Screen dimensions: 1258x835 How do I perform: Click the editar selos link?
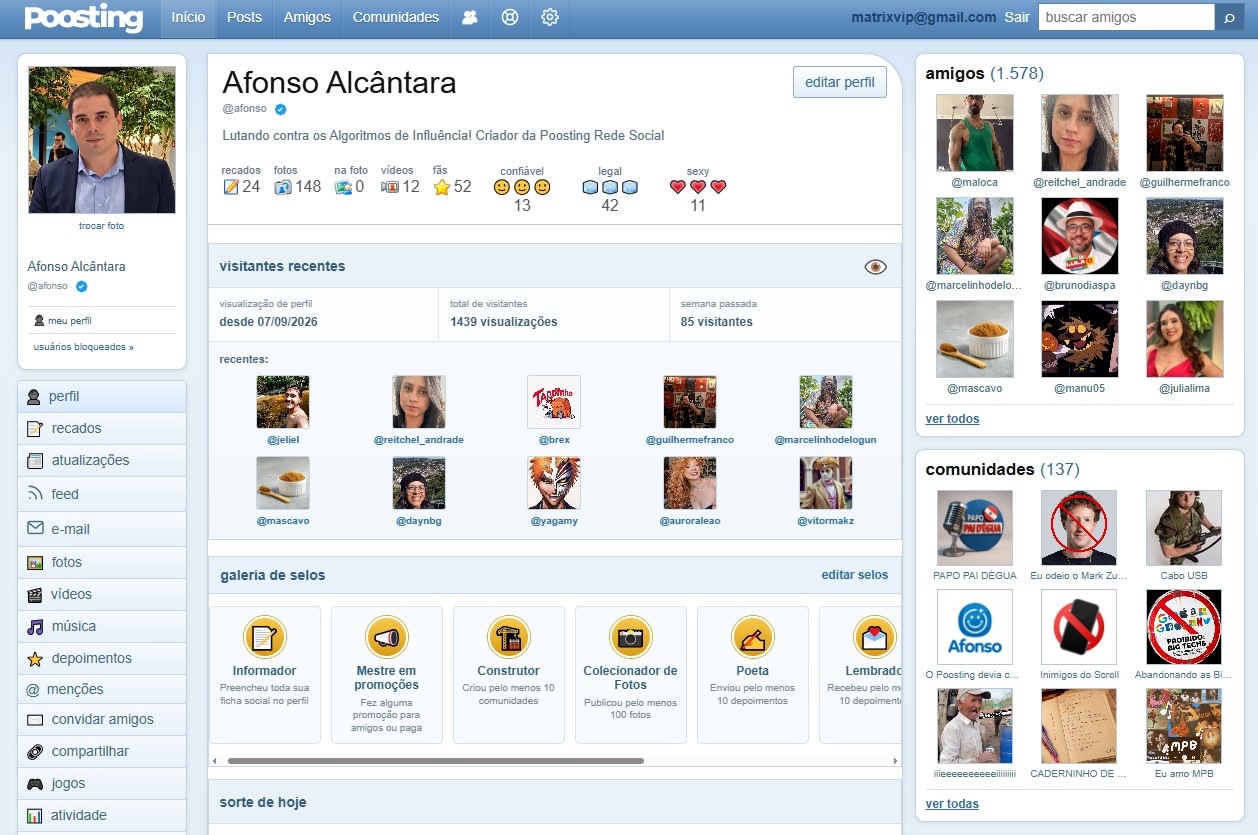(x=855, y=575)
